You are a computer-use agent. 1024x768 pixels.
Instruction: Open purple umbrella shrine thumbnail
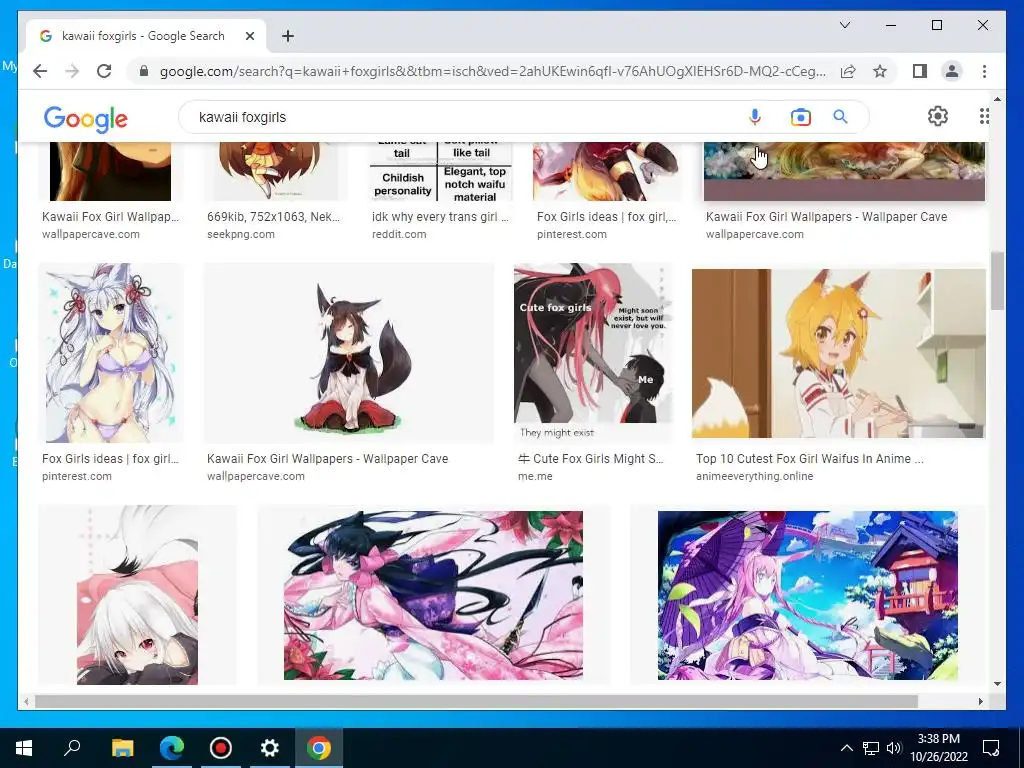pos(808,595)
